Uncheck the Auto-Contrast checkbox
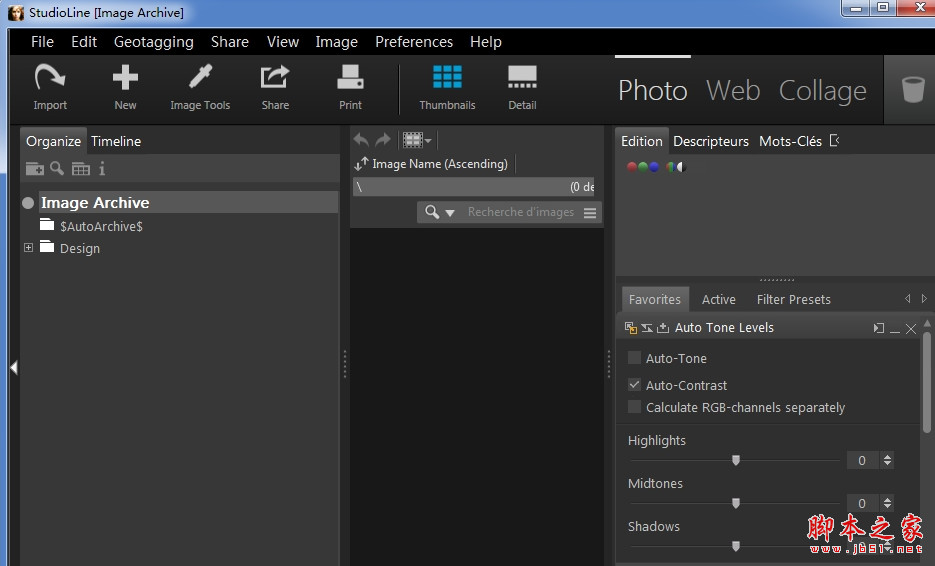The height and width of the screenshot is (566, 935). coord(634,385)
